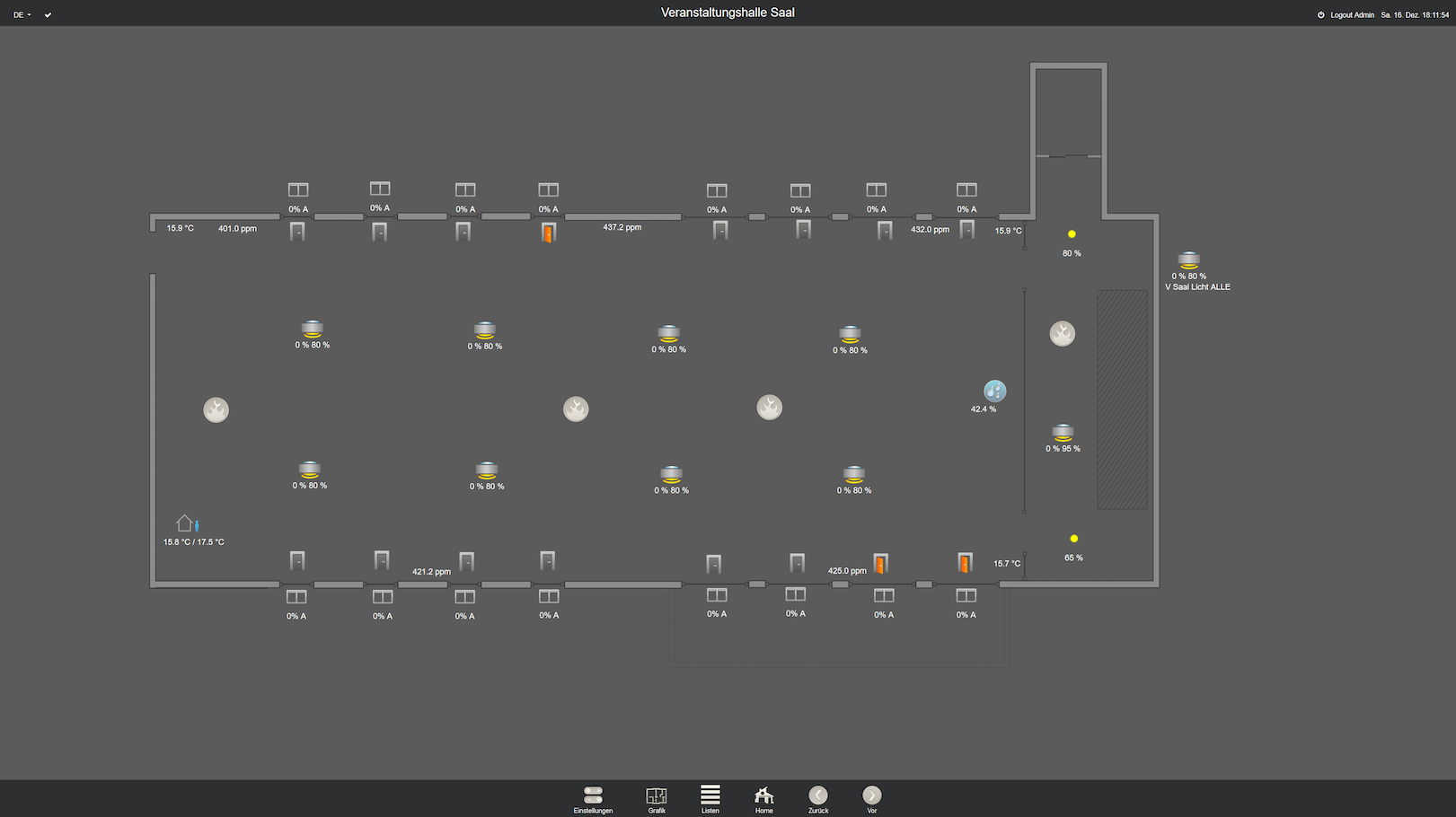Toggle the ceiling lamp showing 0 % 80 %

pyautogui.click(x=312, y=327)
